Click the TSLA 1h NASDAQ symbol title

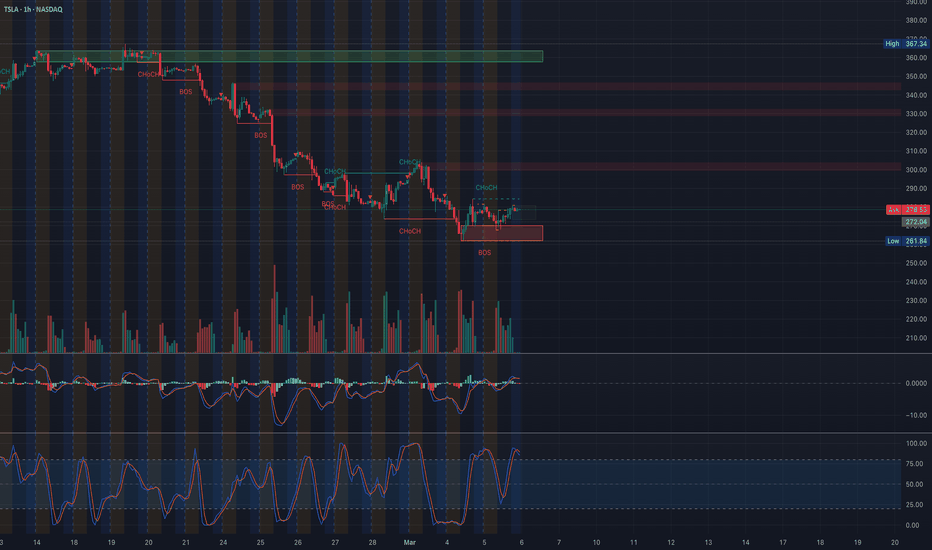point(33,9)
